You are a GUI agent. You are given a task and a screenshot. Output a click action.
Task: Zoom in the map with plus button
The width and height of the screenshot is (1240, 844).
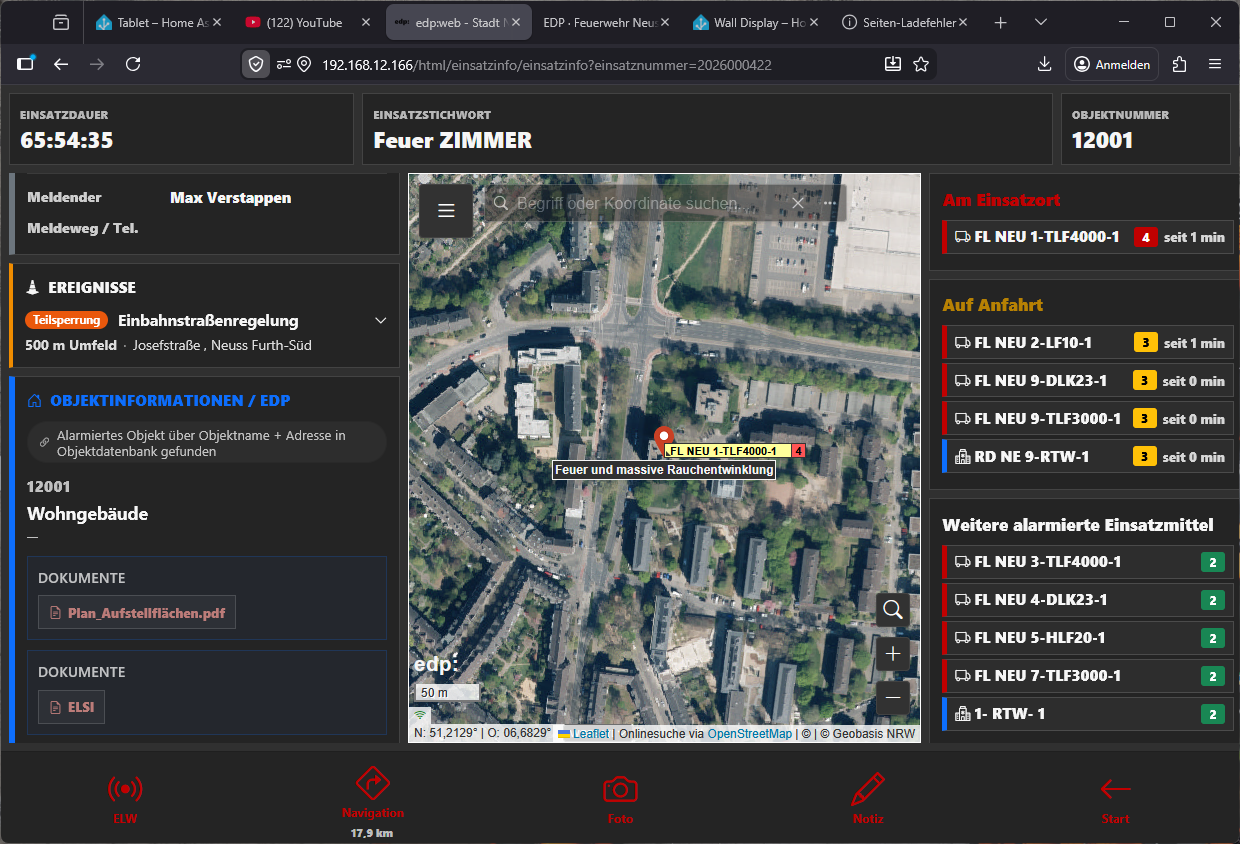pyautogui.click(x=893, y=654)
